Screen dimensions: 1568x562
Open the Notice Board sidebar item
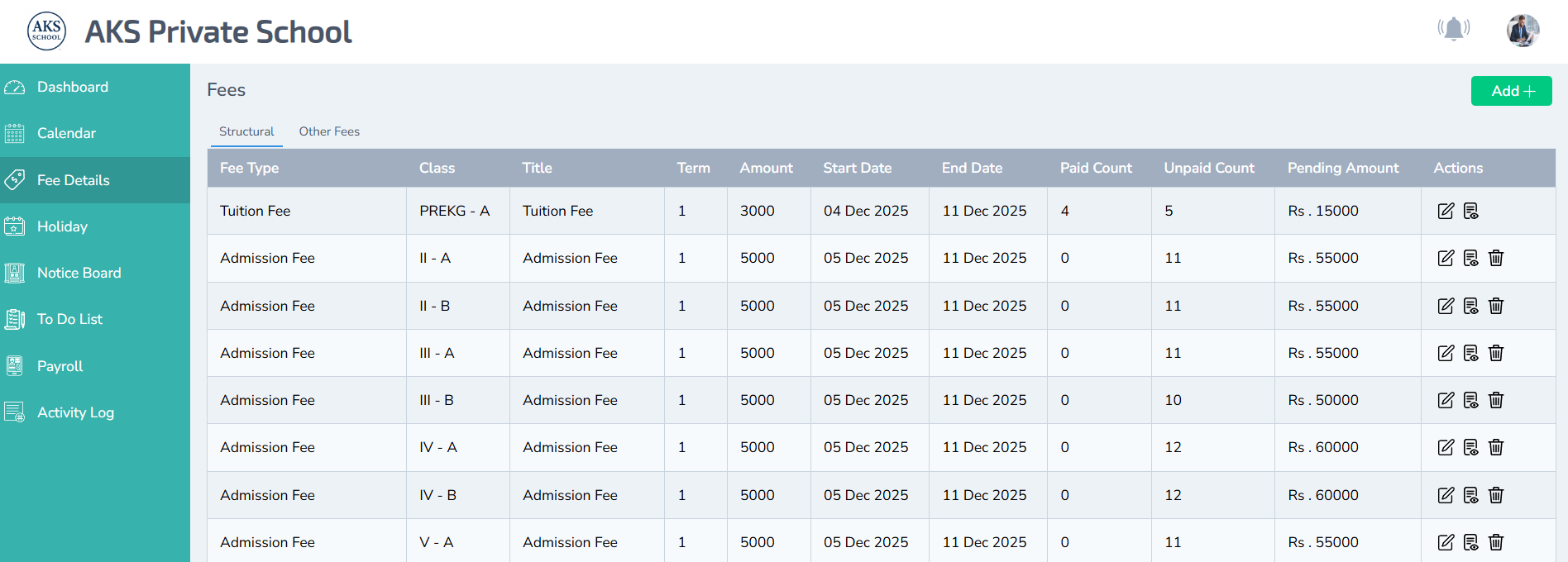(x=79, y=273)
